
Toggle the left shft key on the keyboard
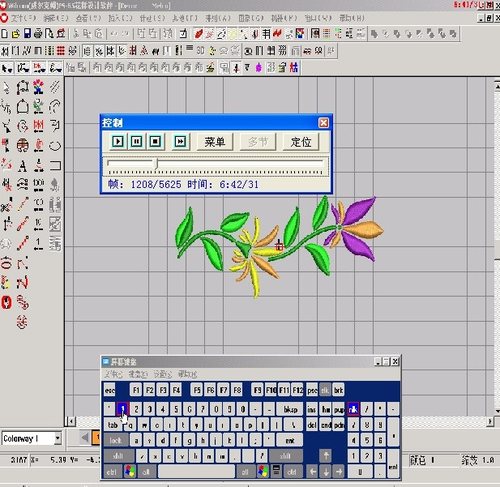pyautogui.click(x=118, y=456)
